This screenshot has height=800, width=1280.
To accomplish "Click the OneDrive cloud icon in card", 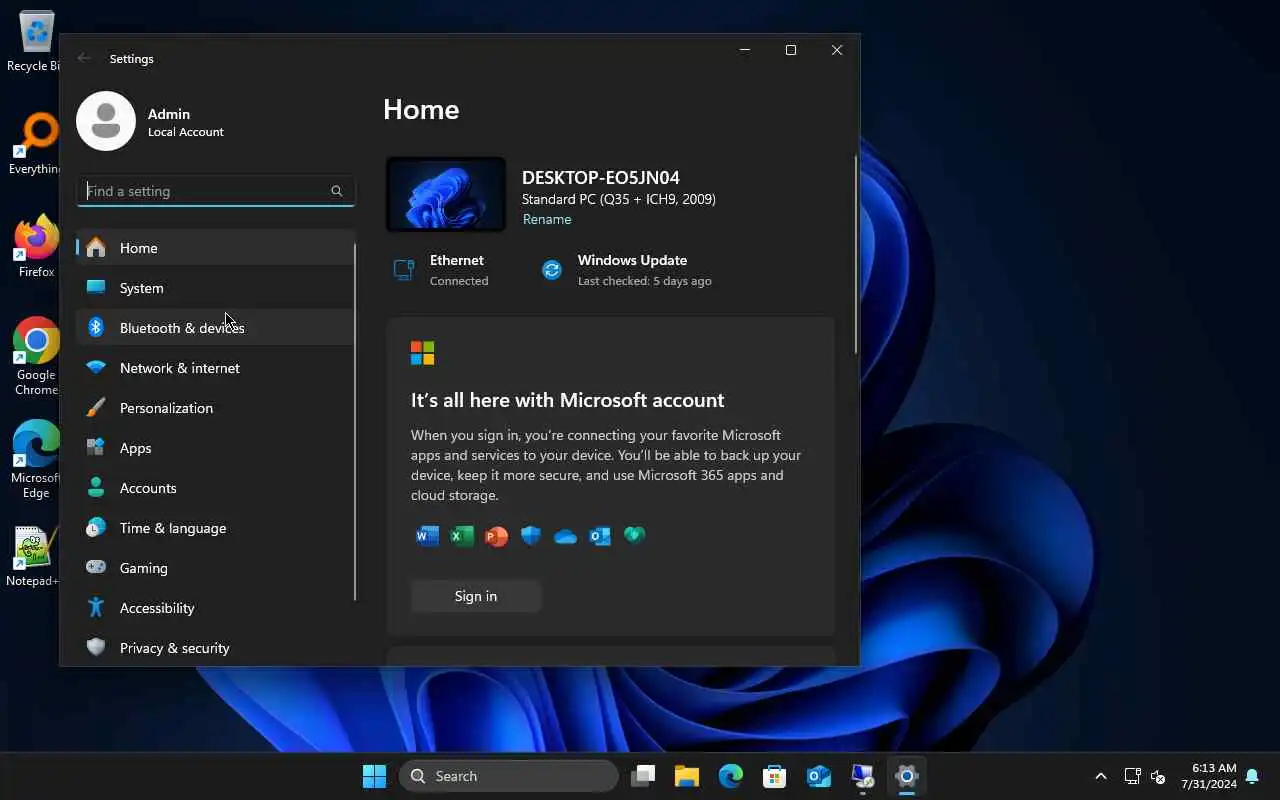I will 565,537.
